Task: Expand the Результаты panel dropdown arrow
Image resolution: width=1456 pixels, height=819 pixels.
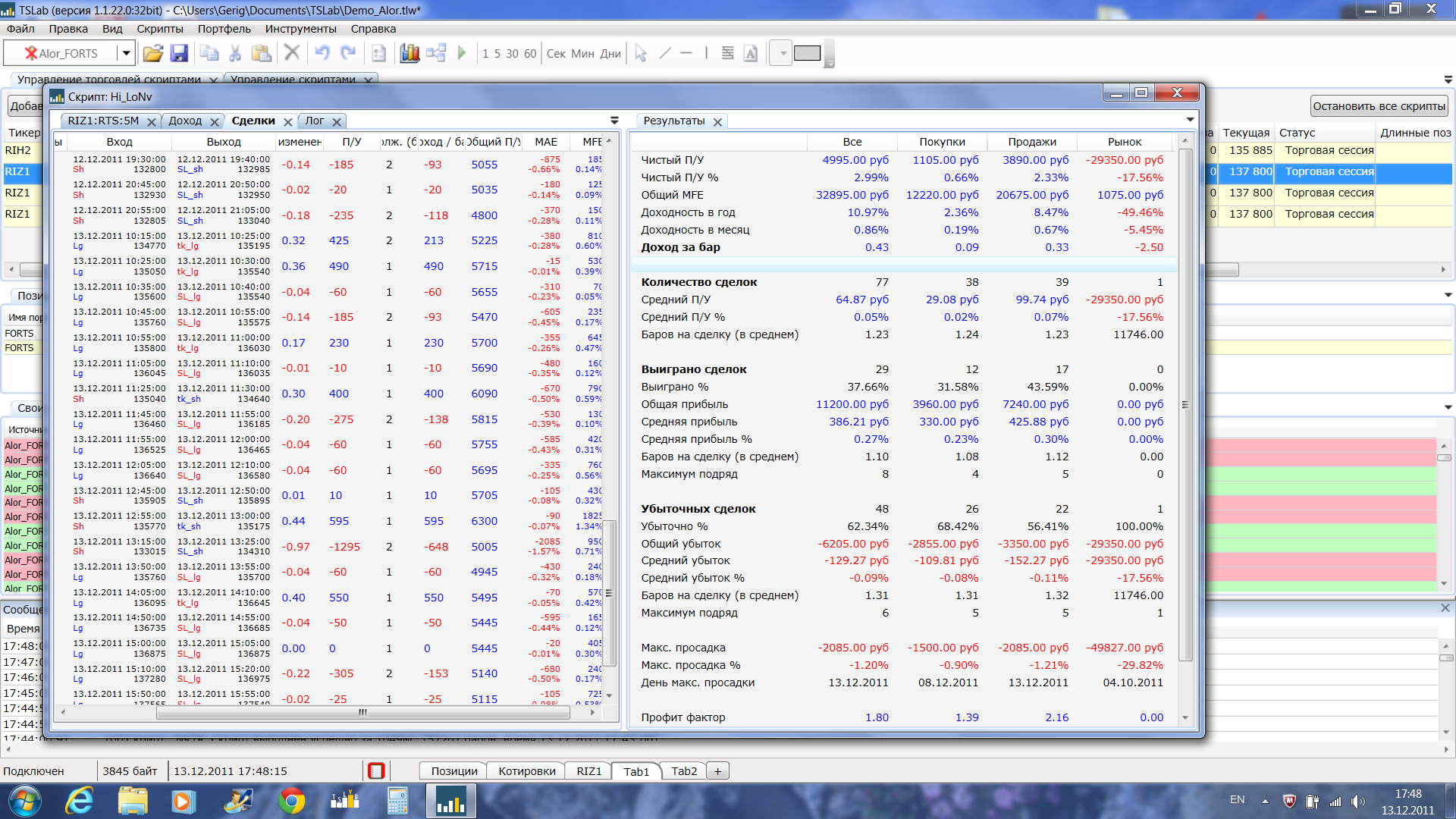Action: click(1190, 120)
